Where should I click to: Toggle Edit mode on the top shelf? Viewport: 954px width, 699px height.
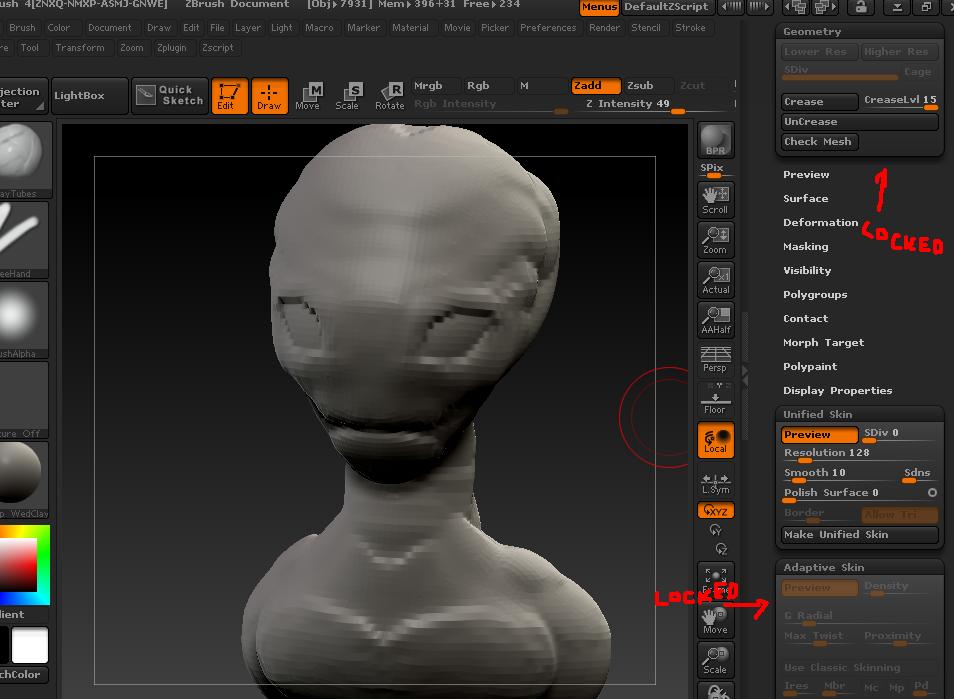click(229, 96)
